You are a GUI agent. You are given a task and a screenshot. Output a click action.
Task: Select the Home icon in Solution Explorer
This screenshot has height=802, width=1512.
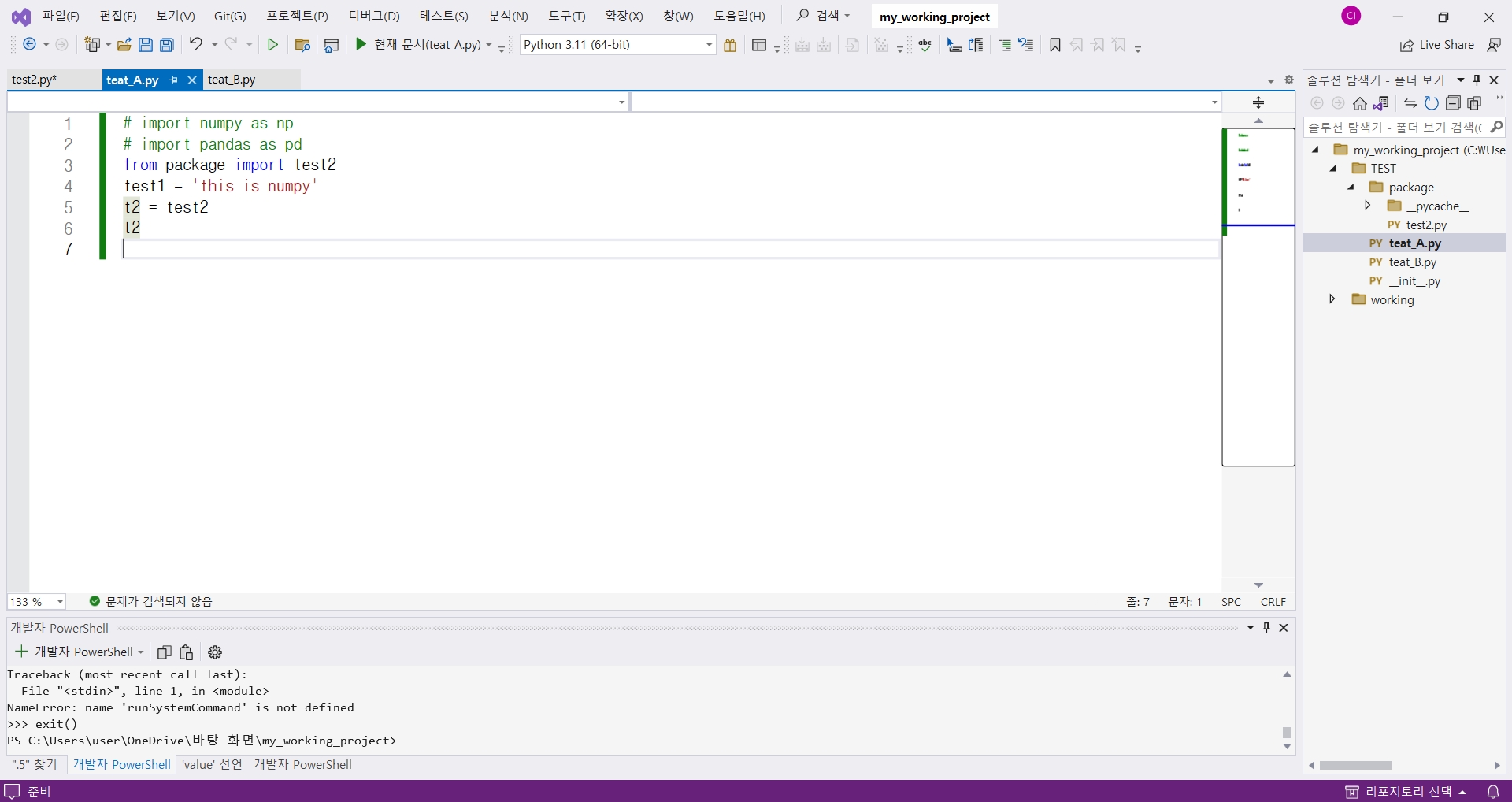pyautogui.click(x=1360, y=103)
